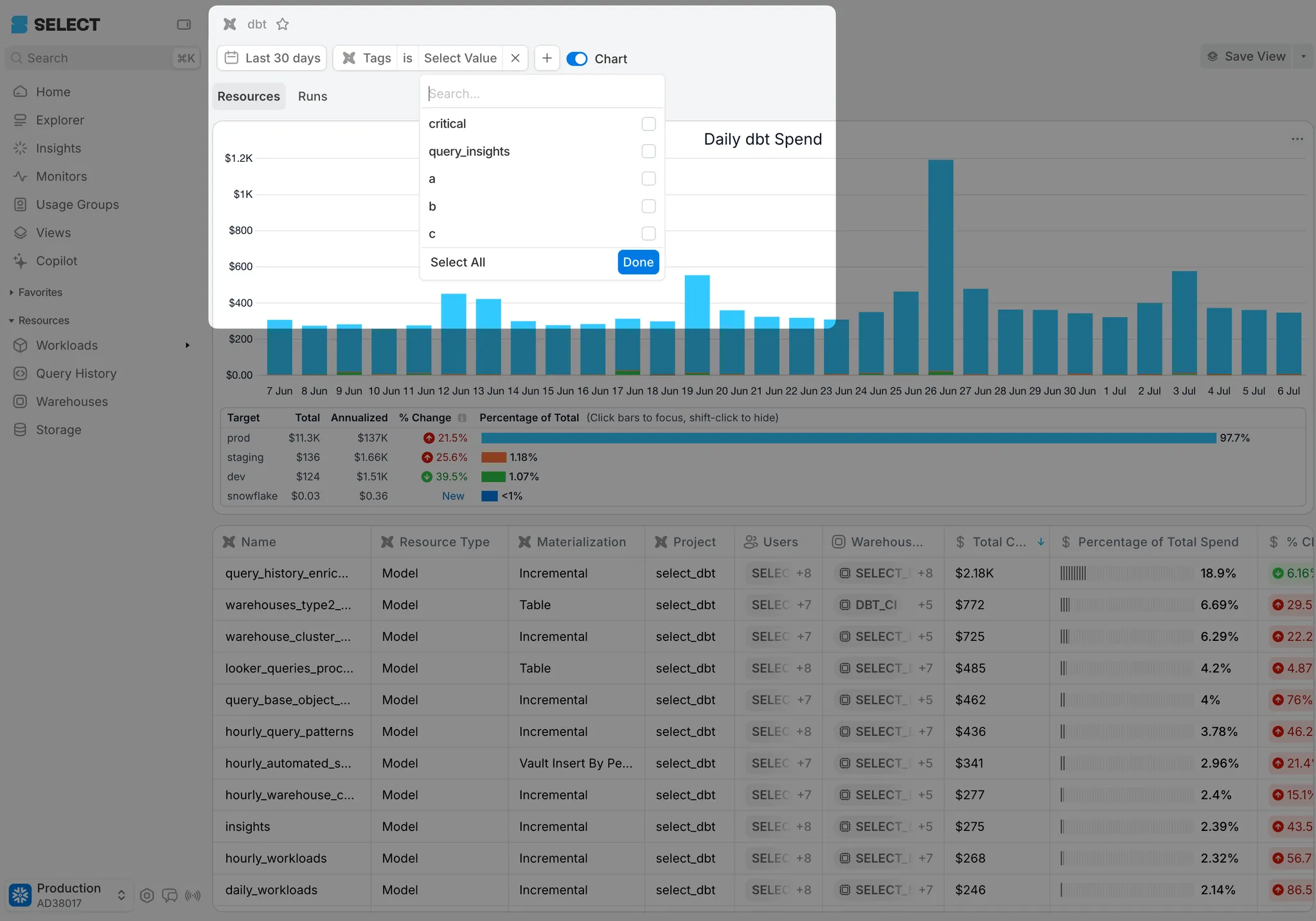Click the Name column header
The image size is (1316, 921).
coord(292,542)
